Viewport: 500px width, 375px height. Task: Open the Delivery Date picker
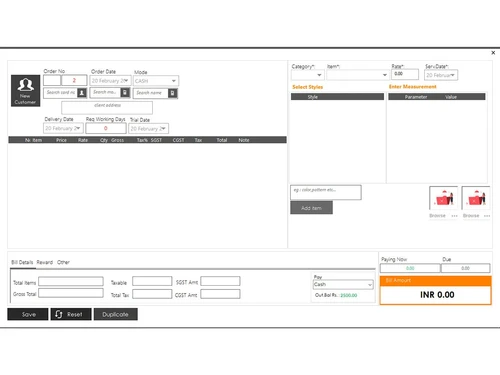(63, 128)
